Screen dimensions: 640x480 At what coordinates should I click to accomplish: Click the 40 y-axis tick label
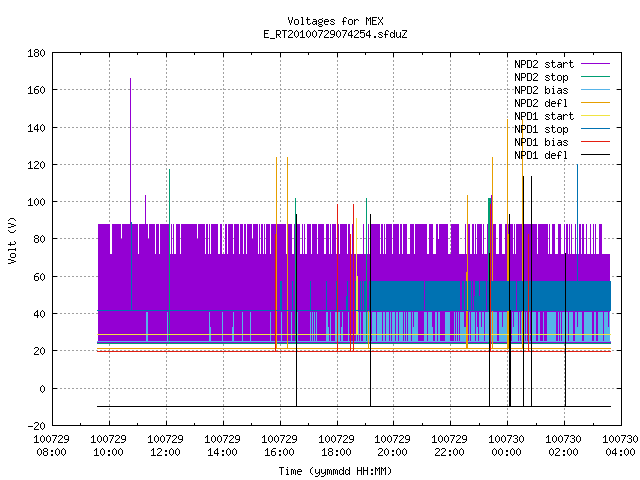(39, 314)
